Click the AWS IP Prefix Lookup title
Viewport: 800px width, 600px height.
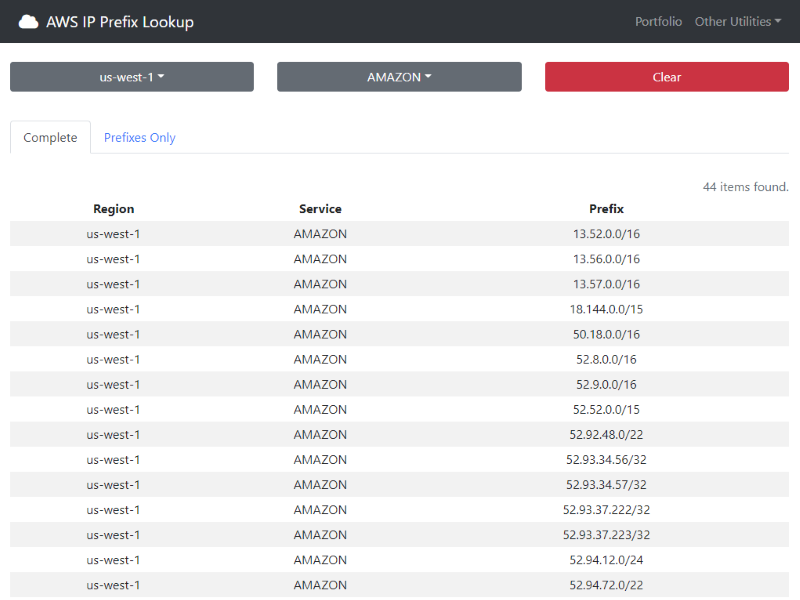coord(120,22)
